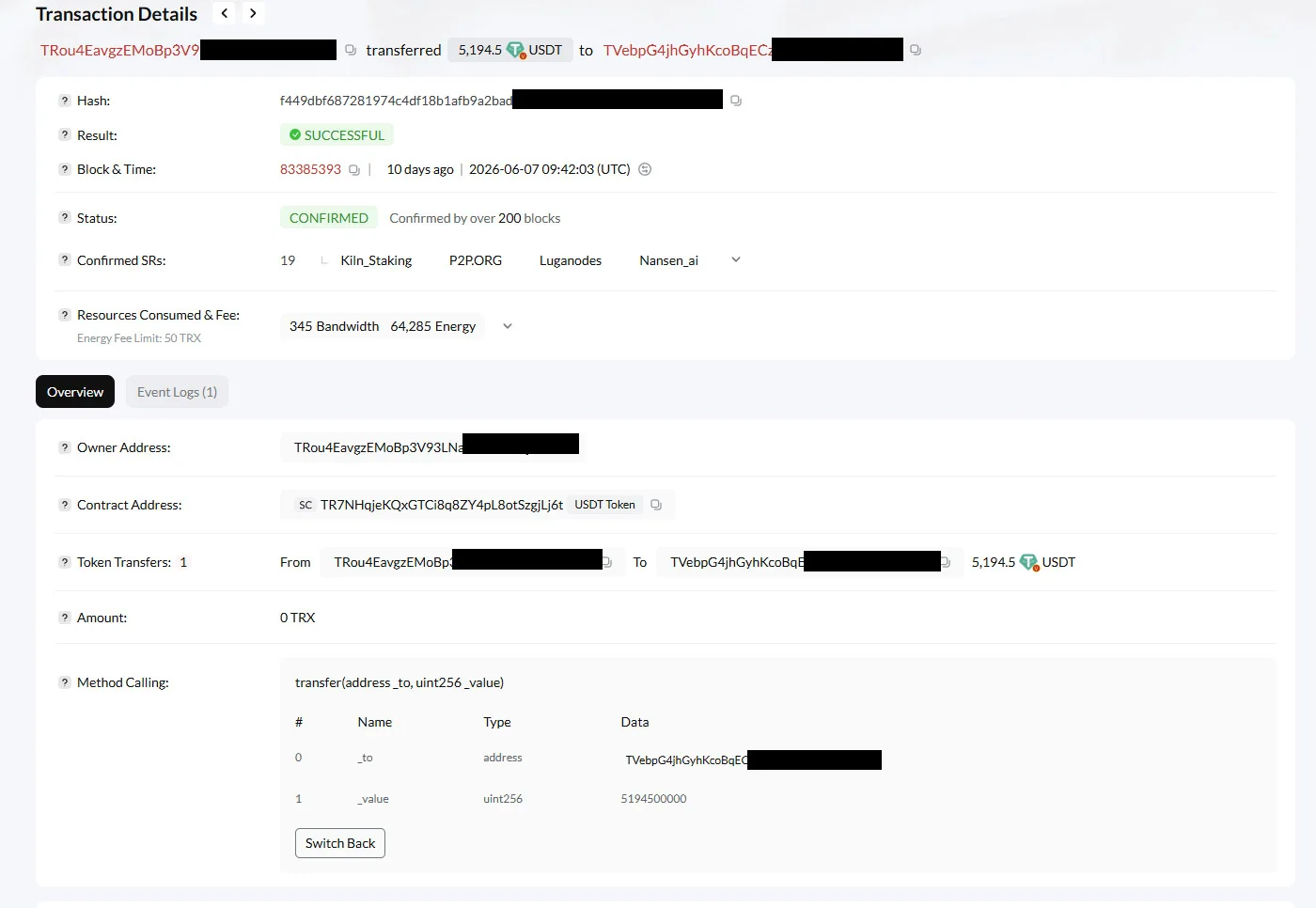Open help for Confirmed SRs
The height and width of the screenshot is (908, 1316).
pos(65,259)
